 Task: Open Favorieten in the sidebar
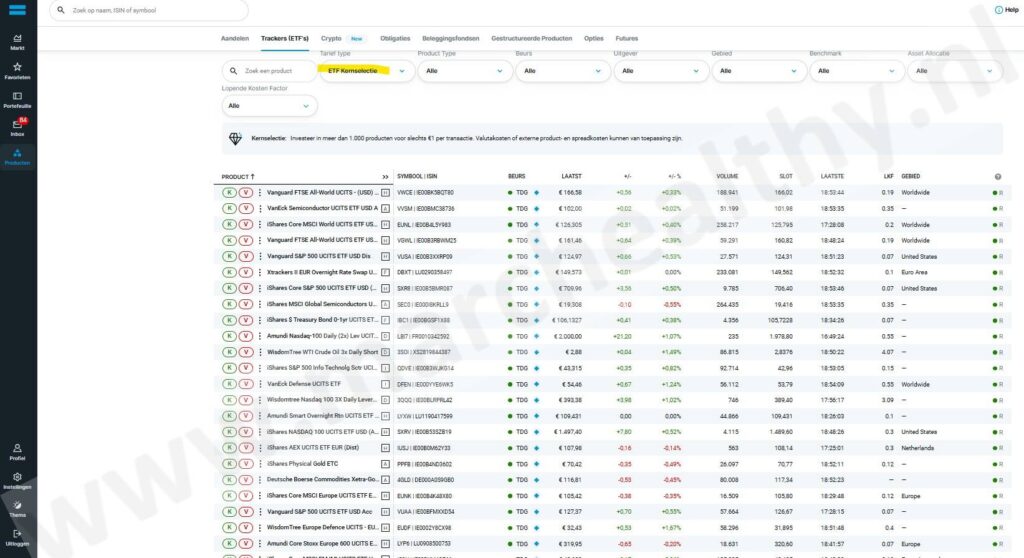pos(17,71)
